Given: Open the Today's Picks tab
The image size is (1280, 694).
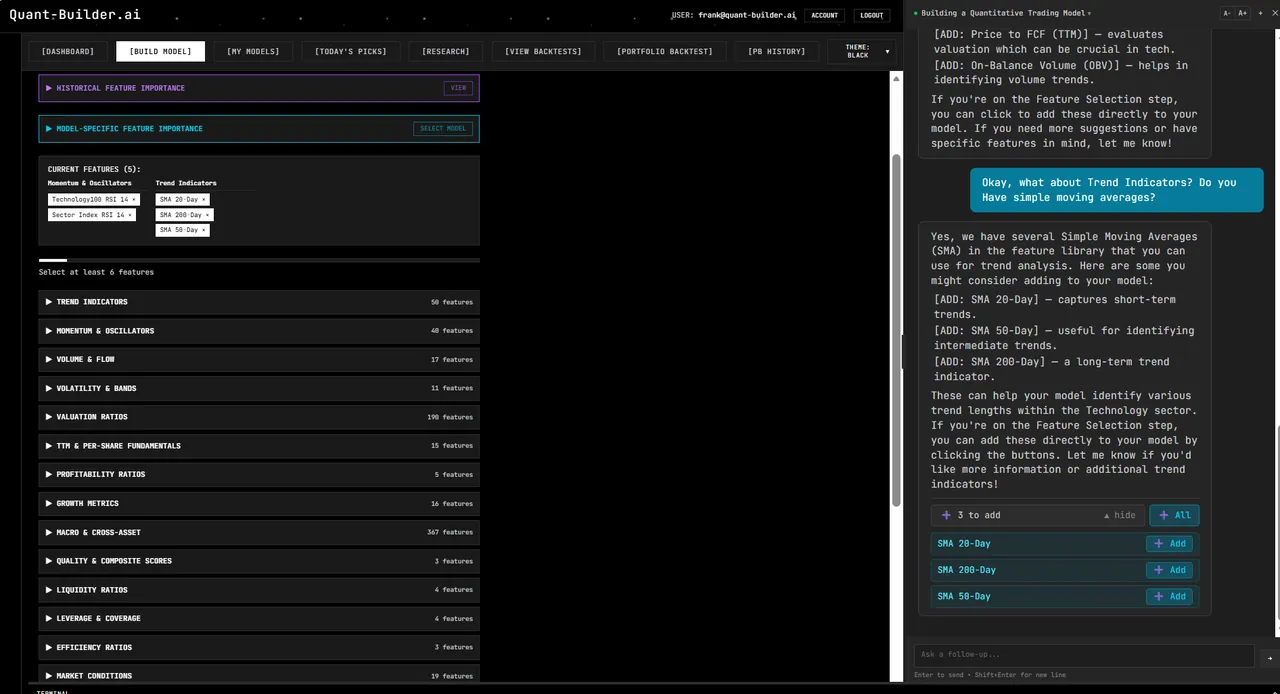Looking at the screenshot, I should 350,51.
